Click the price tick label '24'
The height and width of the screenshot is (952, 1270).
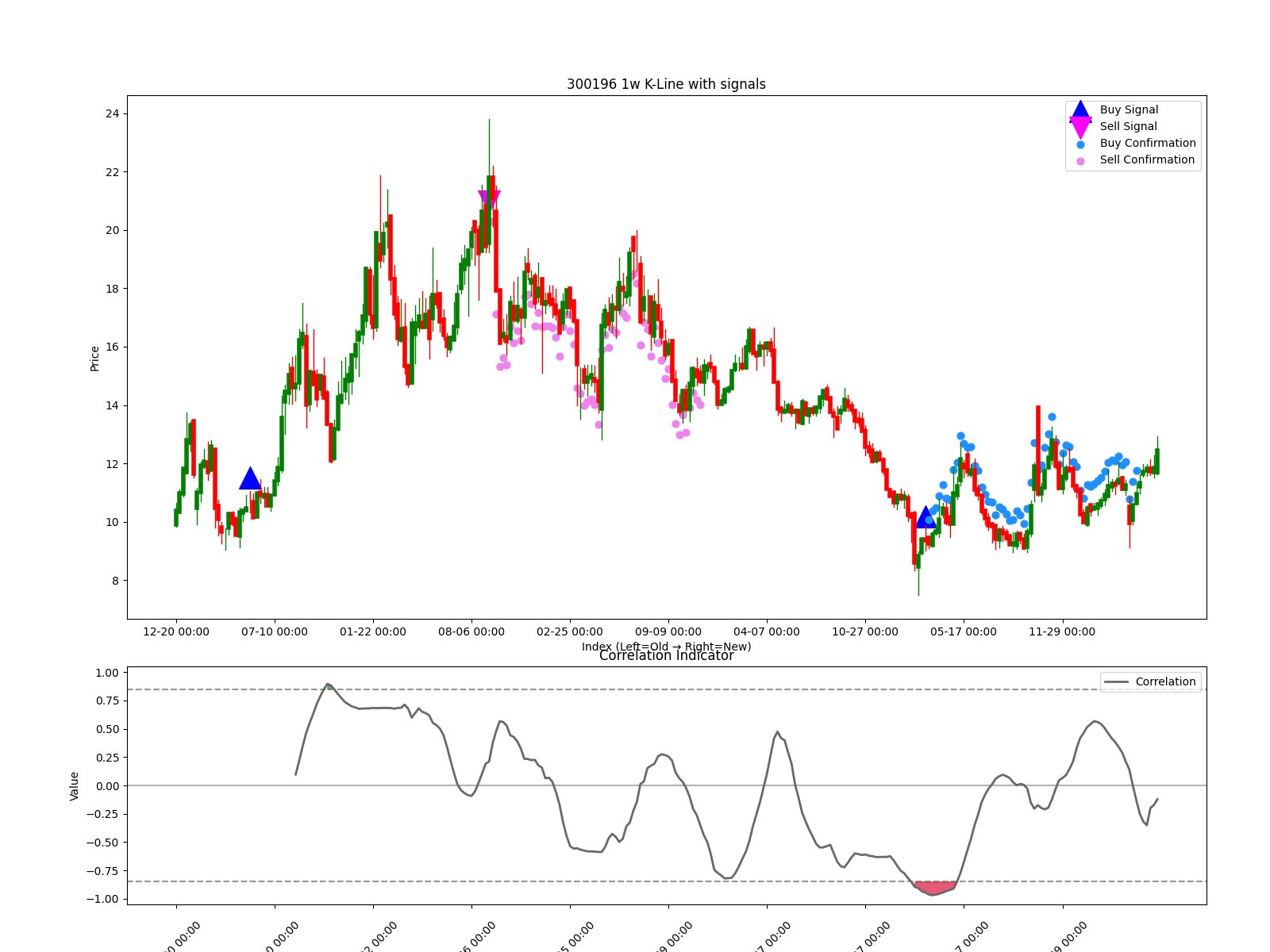click(112, 113)
